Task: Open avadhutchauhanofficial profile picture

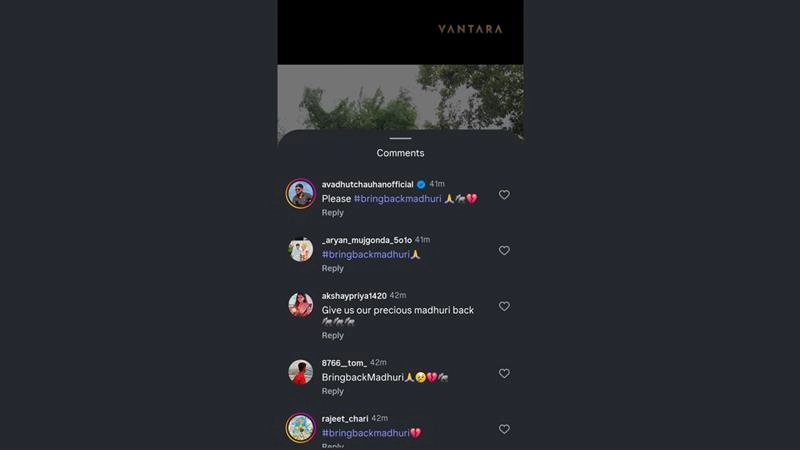Action: (x=301, y=193)
